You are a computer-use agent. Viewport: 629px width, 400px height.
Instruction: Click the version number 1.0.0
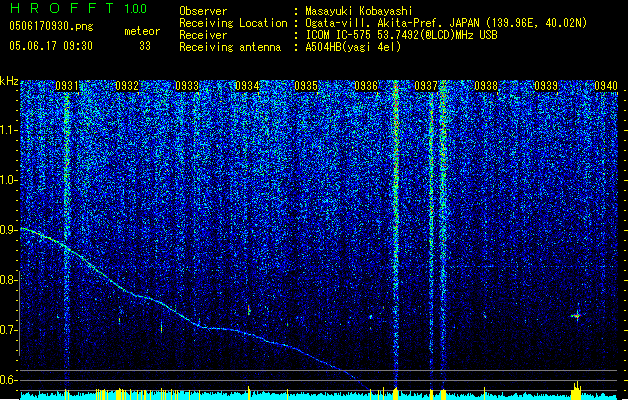[x=134, y=8]
